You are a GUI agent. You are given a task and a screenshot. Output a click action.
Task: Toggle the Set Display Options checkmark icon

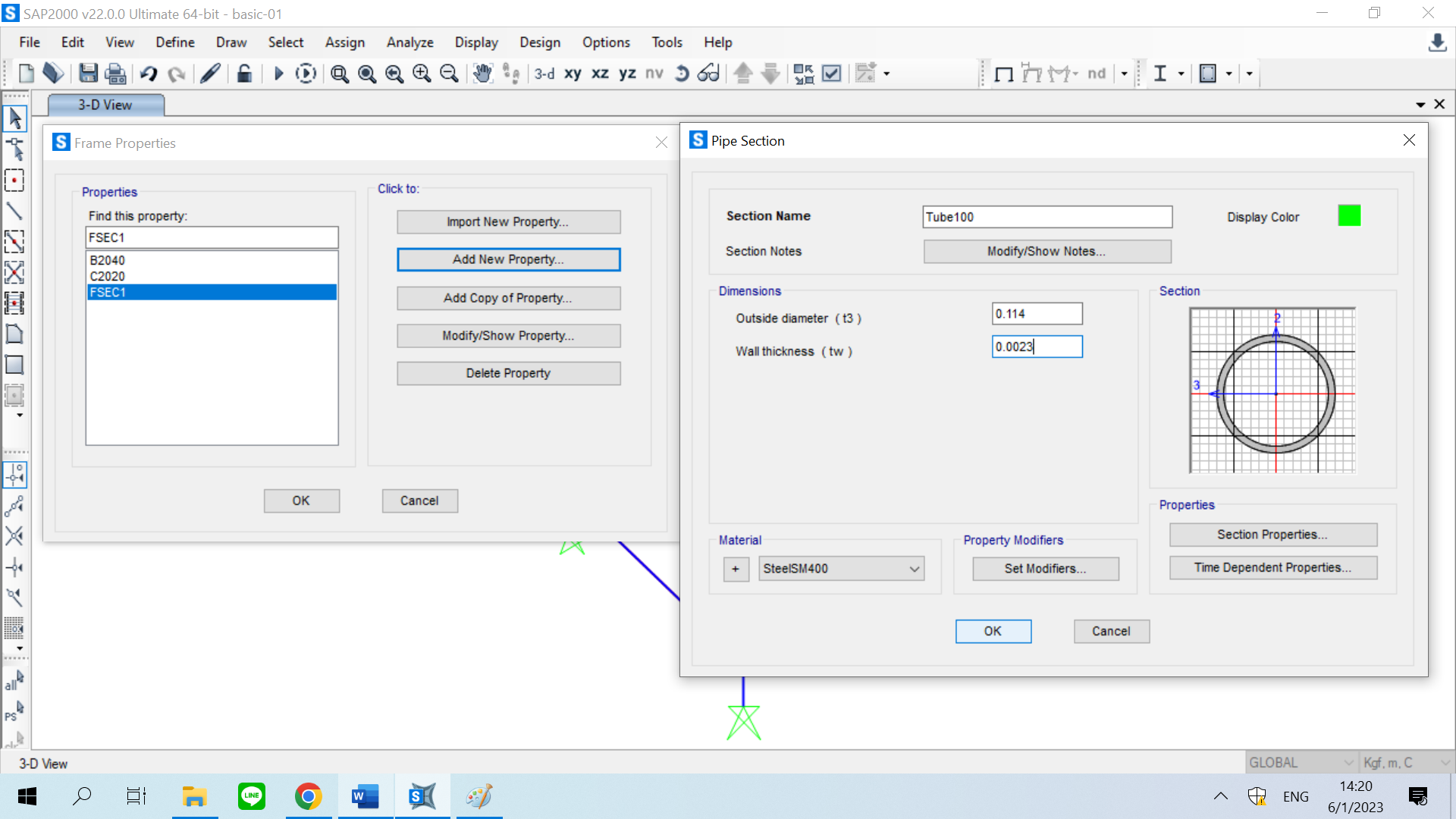(832, 74)
